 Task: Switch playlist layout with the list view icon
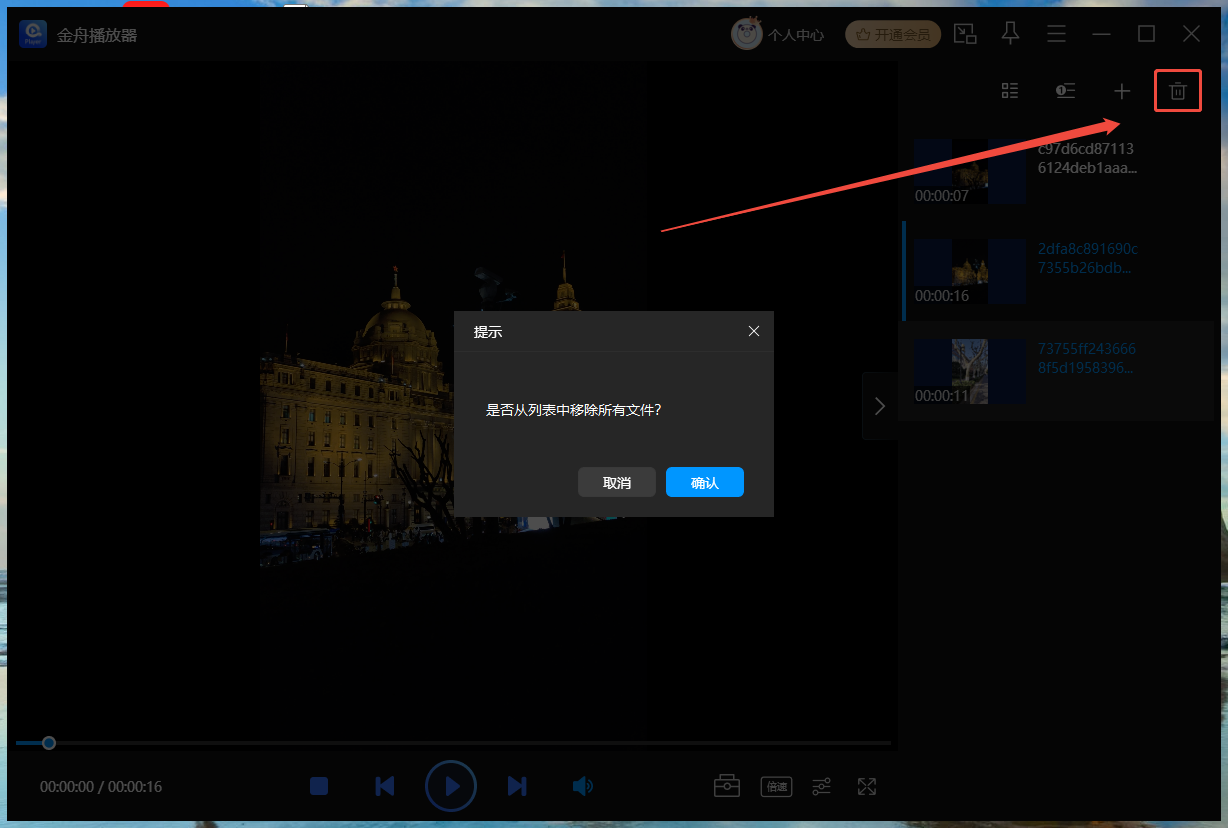[1010, 91]
